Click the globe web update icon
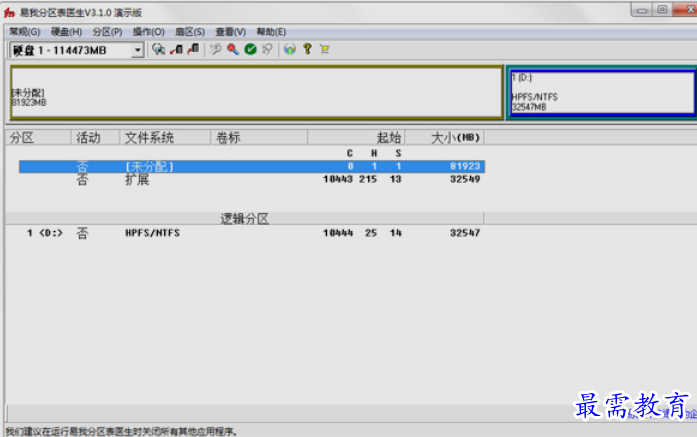Screen dimensions: 697x437 click(x=290, y=49)
